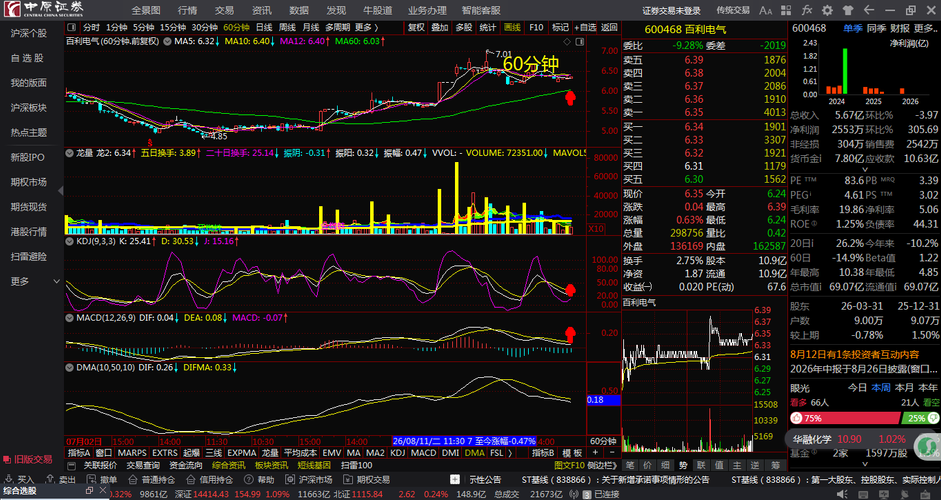The width and height of the screenshot is (941, 500).
Task: Switch to the 日线 period tab
Action: click(263, 28)
